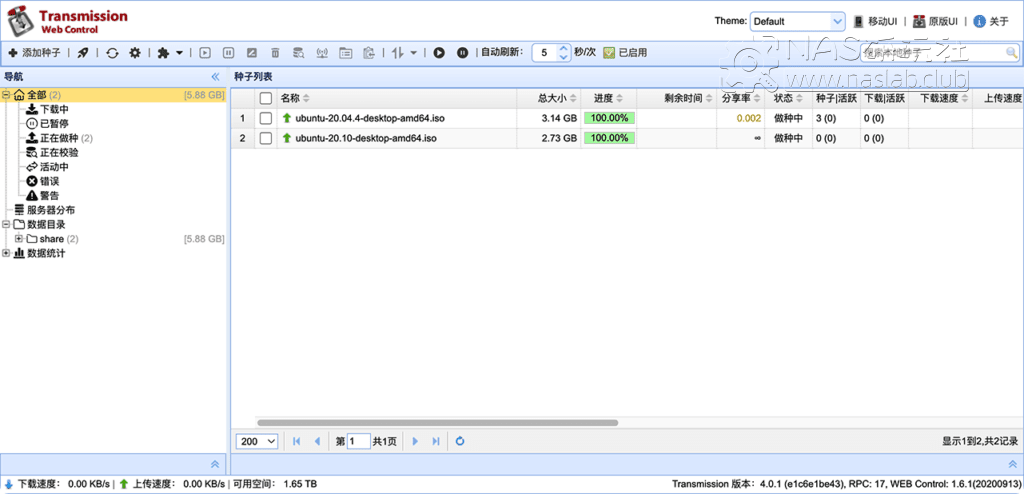Expand the share folder tree node
This screenshot has height=494, width=1024.
[x=18, y=239]
